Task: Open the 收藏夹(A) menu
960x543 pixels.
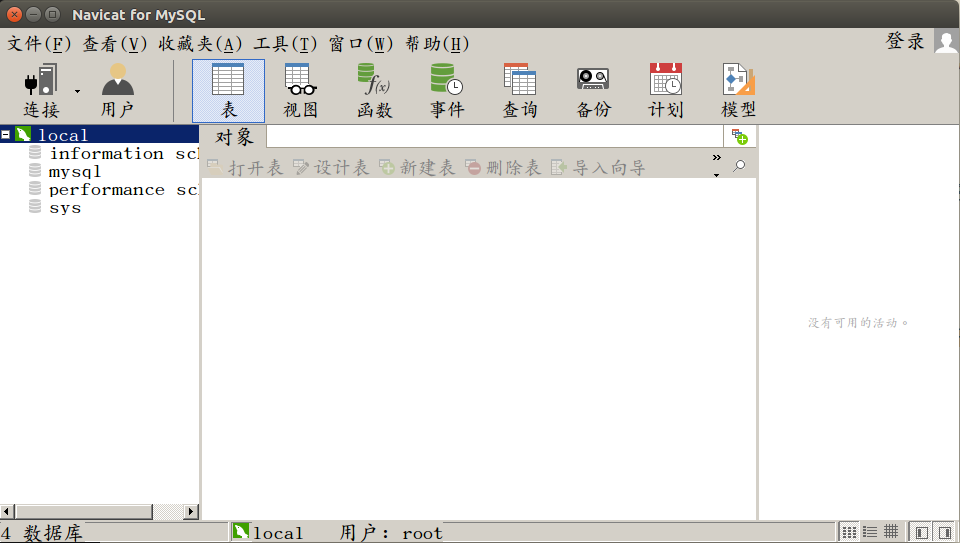Action: pos(200,44)
